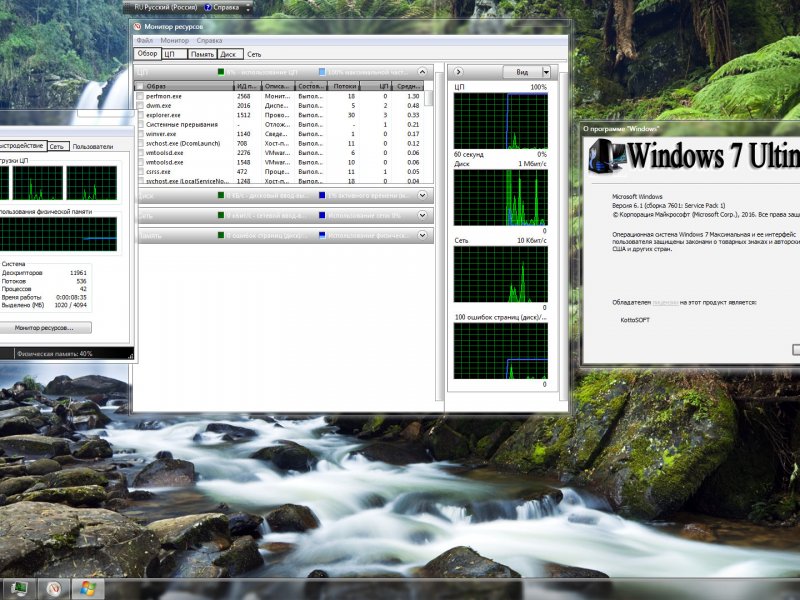Check the Системные прерывания row checkbox
This screenshot has height=600, width=800.
[140, 124]
